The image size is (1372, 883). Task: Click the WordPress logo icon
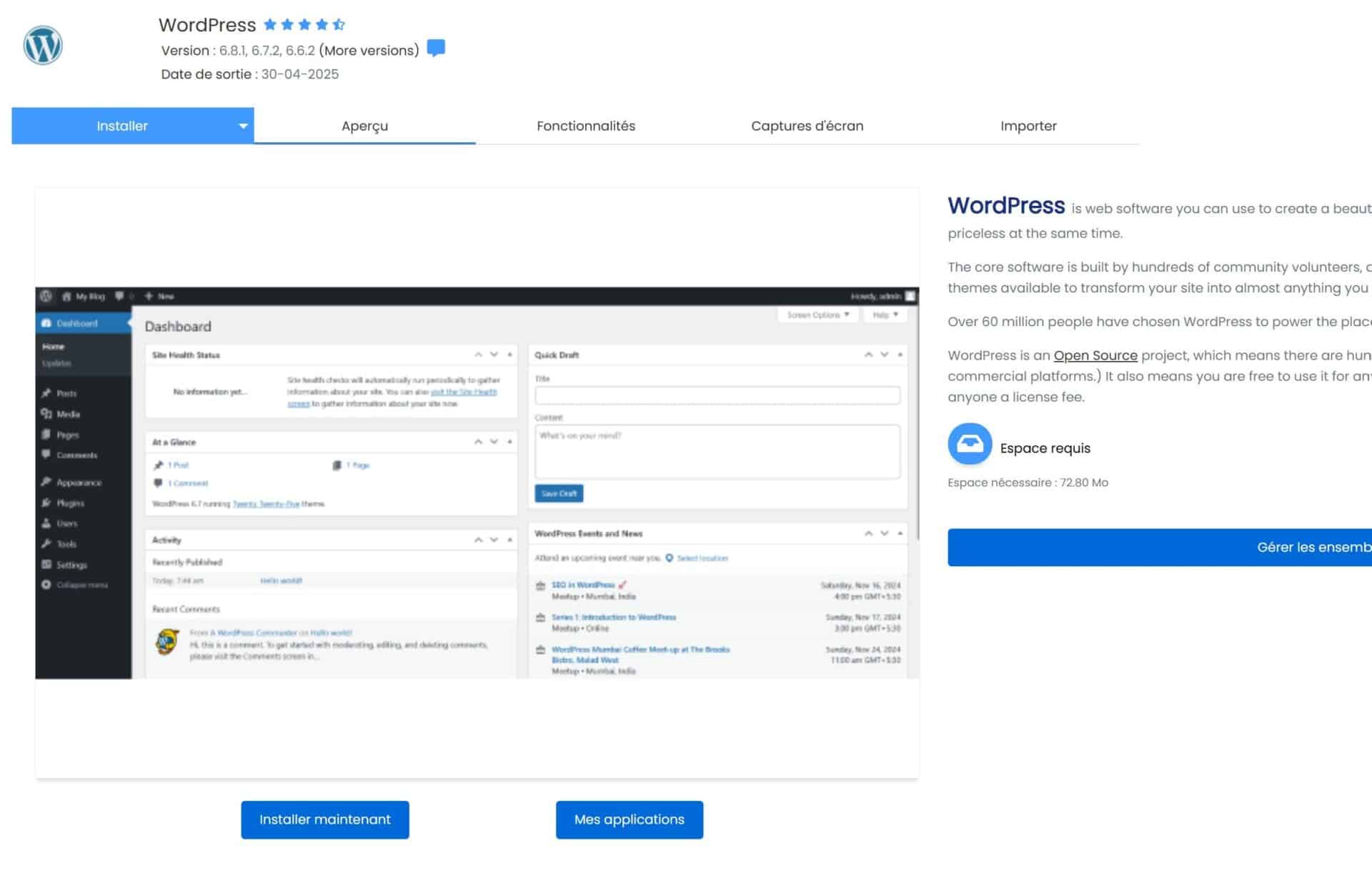click(x=43, y=45)
